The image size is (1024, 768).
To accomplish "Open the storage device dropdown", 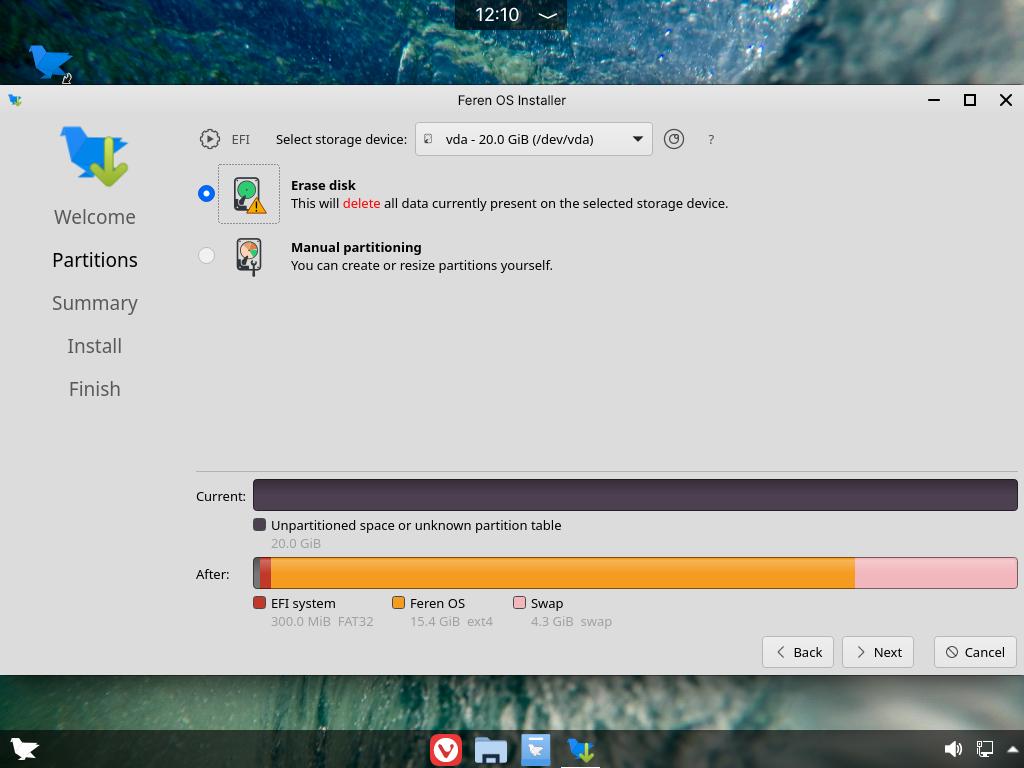I will point(534,139).
